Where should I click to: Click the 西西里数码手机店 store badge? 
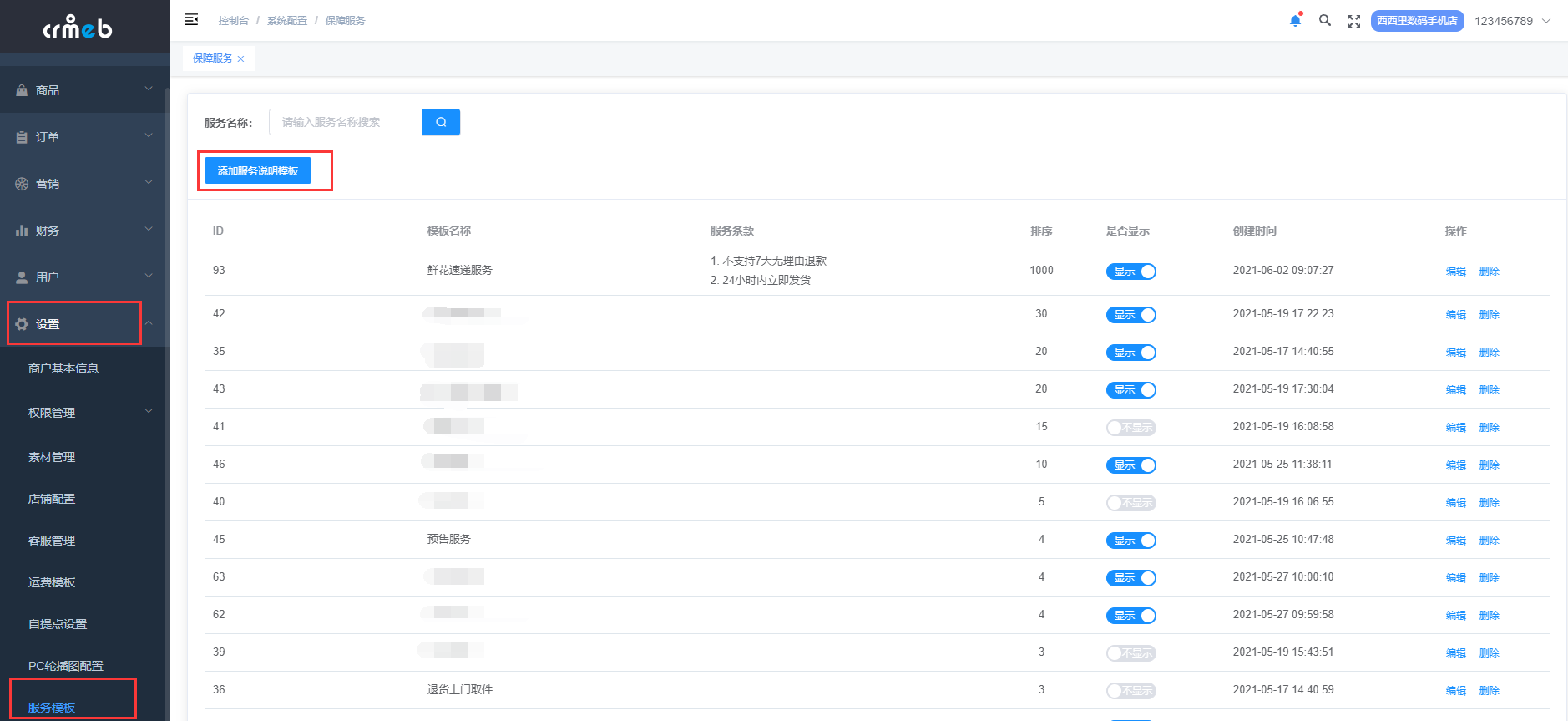point(1417,21)
